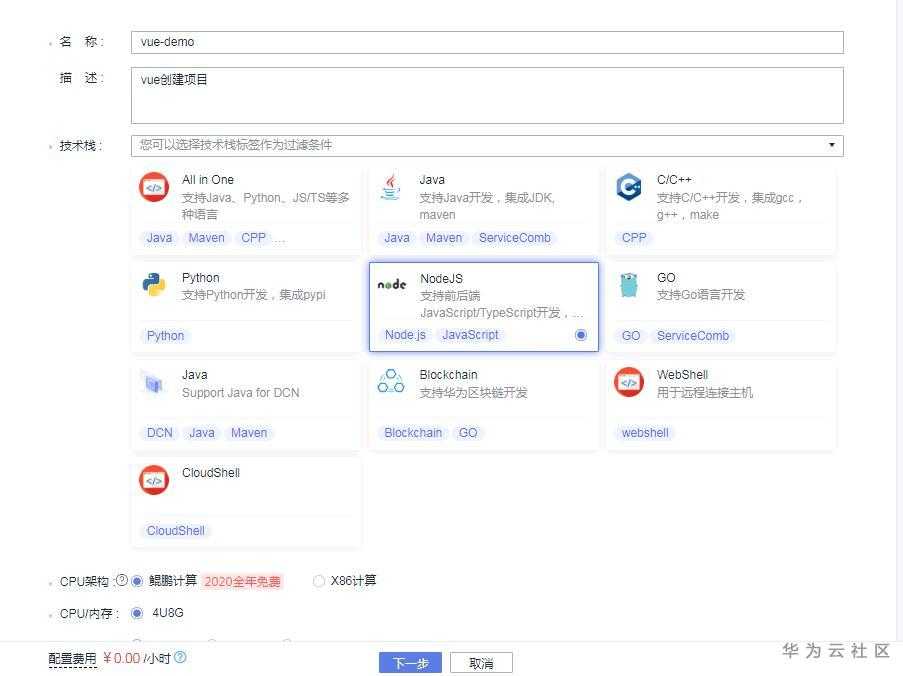The image size is (903, 676).
Task: Select the GO gopher icon
Action: 629,285
